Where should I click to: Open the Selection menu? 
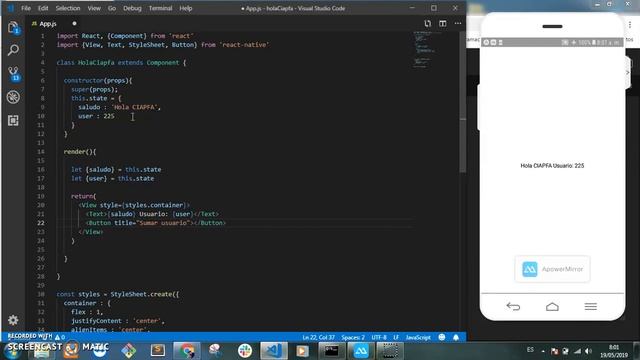pyautogui.click(x=68, y=8)
